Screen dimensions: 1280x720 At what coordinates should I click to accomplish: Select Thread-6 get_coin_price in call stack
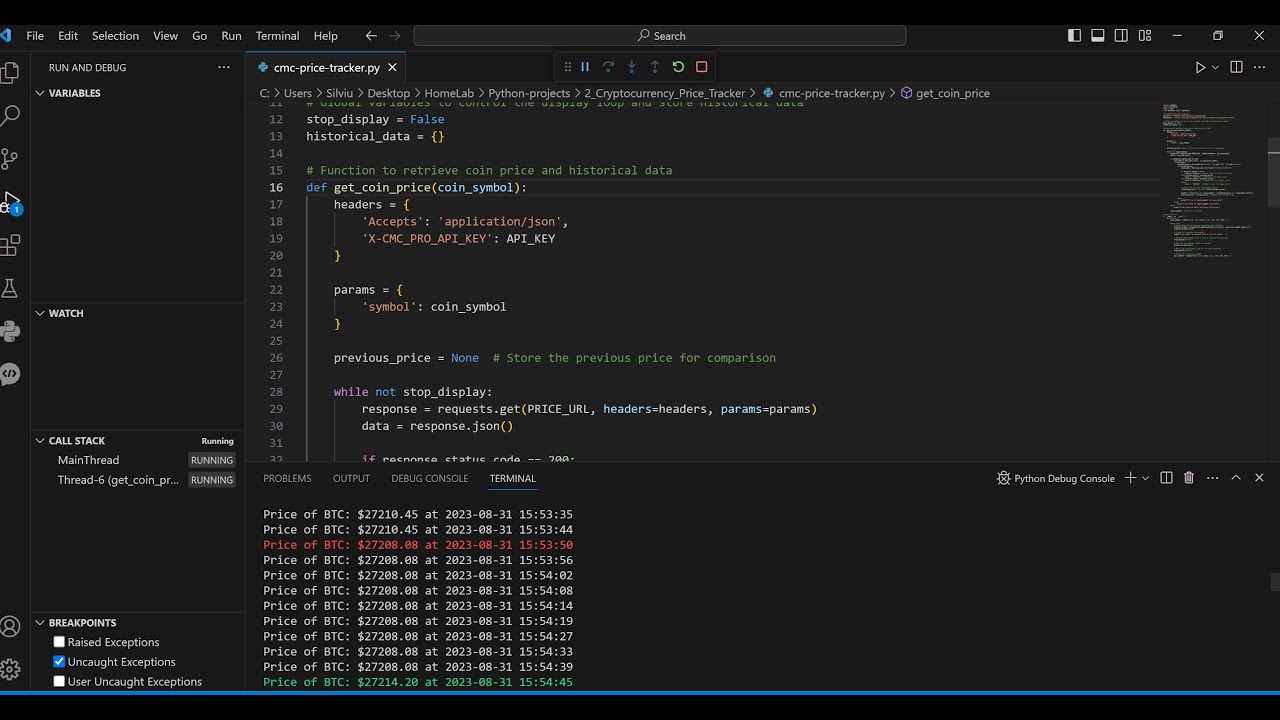(x=118, y=480)
